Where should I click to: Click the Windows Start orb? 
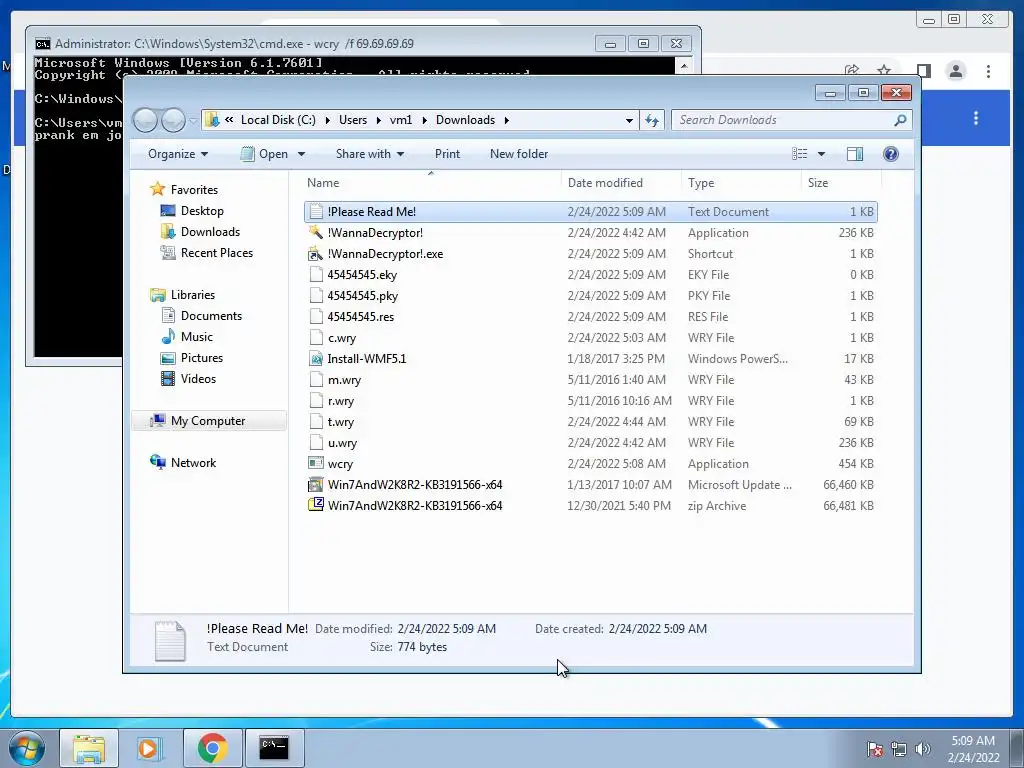[x=26, y=748]
